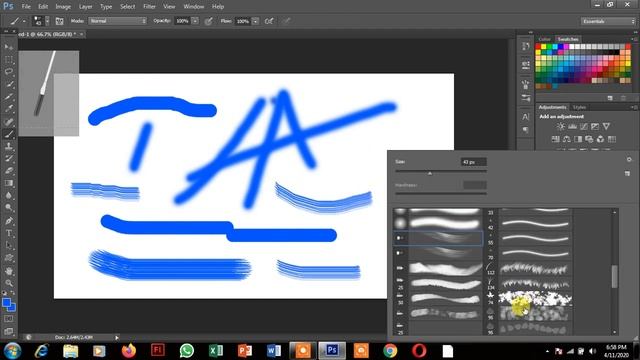This screenshot has width=640, height=360.
Task: Add a Photo Filter adjustment
Action: click(589, 139)
